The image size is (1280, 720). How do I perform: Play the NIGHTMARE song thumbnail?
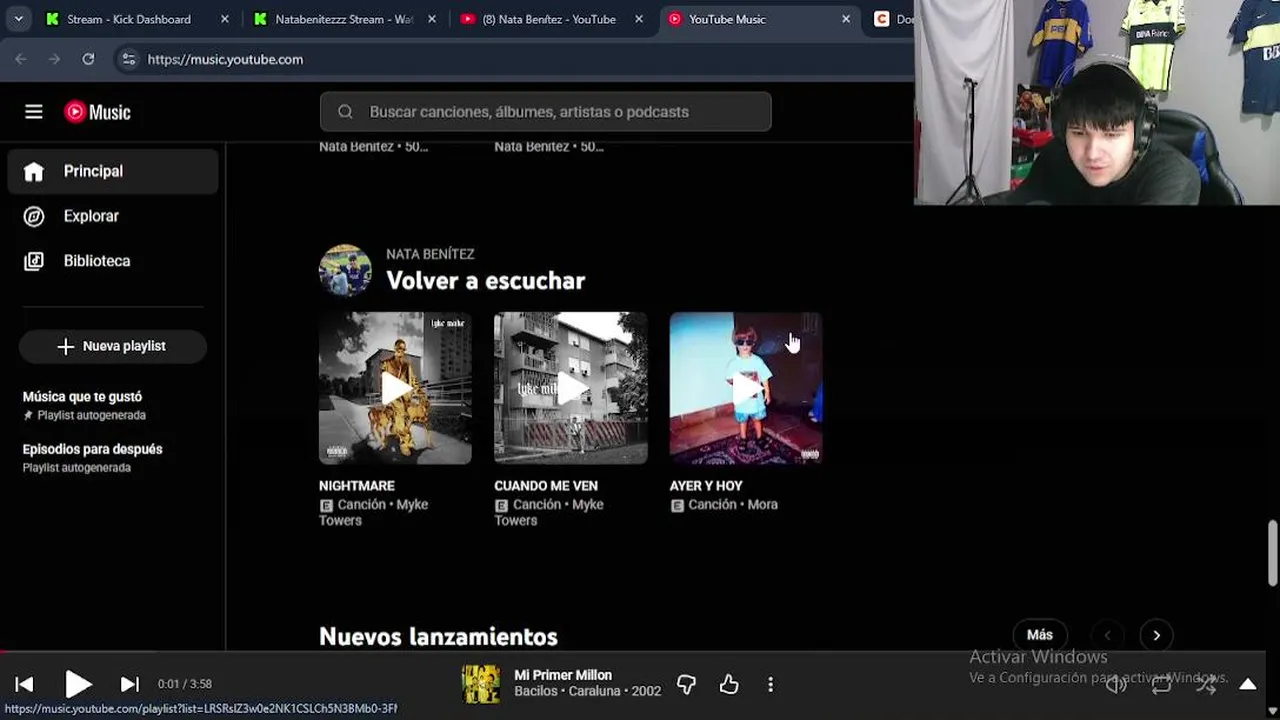point(395,388)
